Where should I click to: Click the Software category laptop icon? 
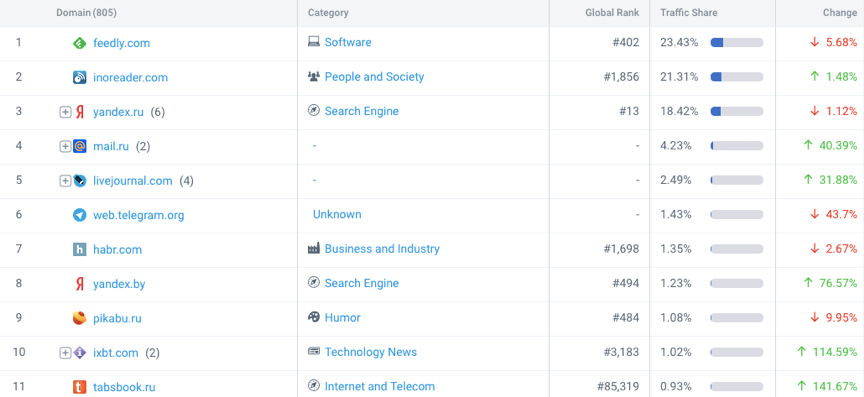click(314, 42)
